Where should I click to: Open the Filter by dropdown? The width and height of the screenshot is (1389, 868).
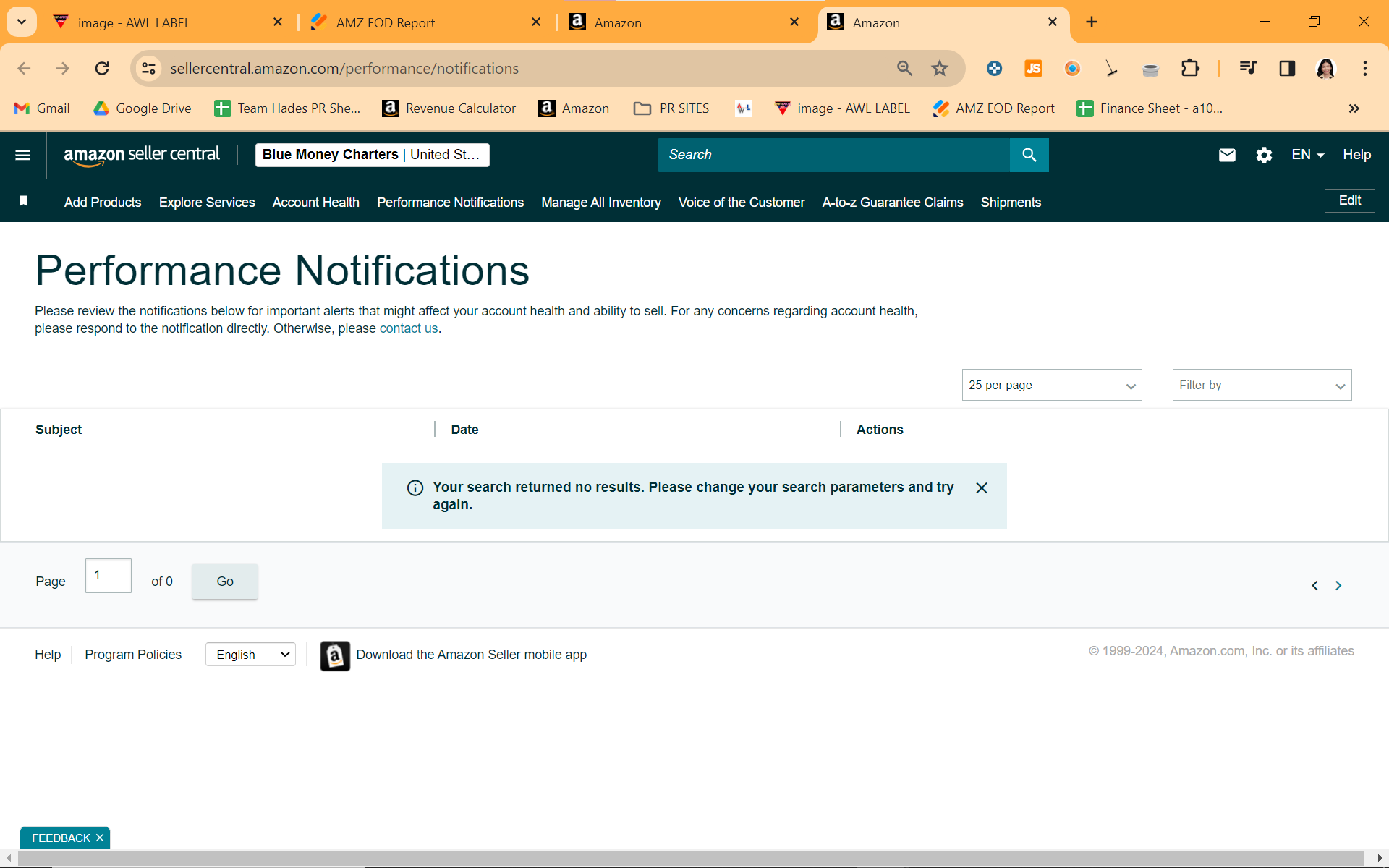tap(1262, 385)
